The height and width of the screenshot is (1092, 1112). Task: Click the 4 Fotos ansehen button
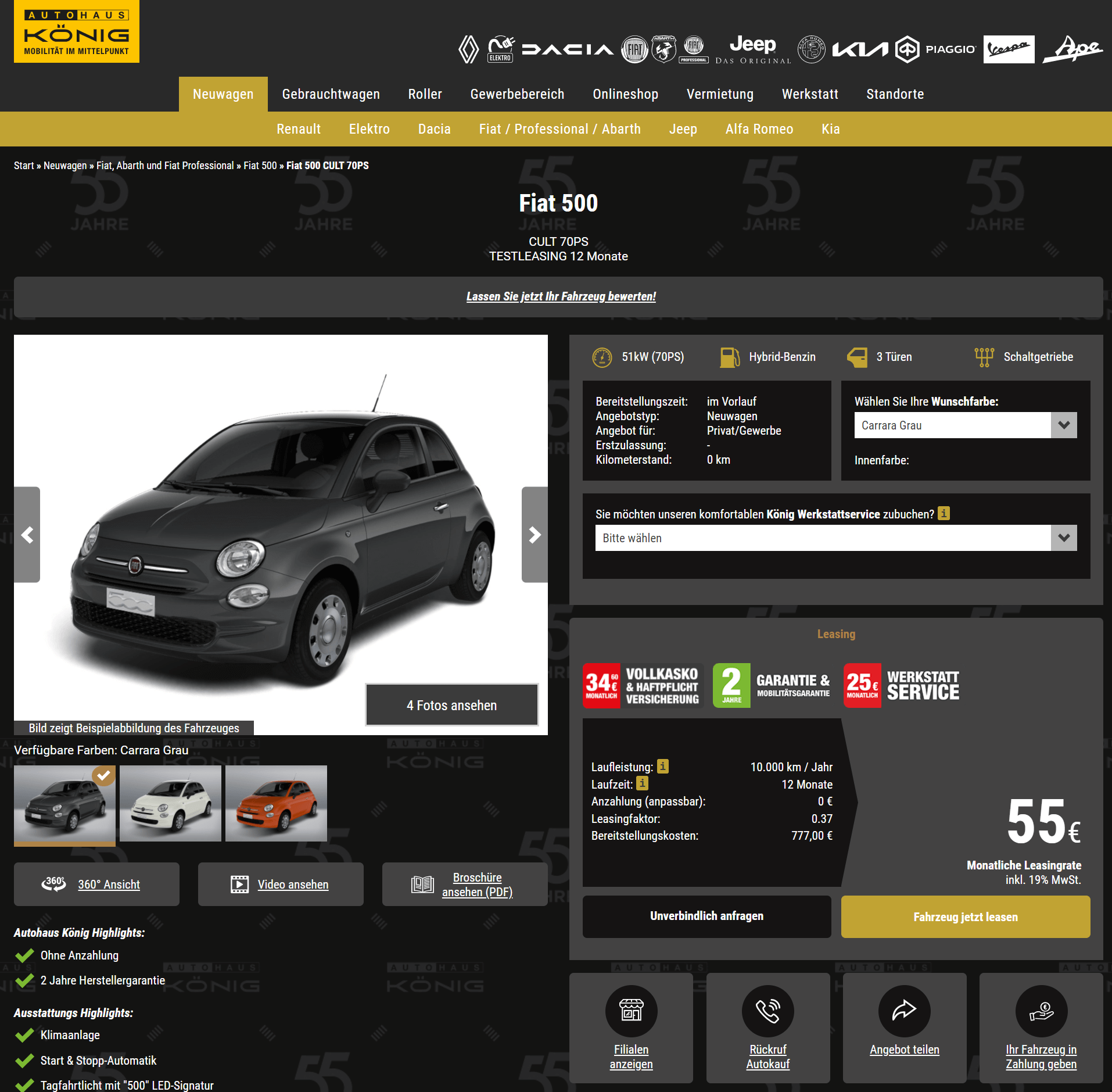[x=451, y=705]
